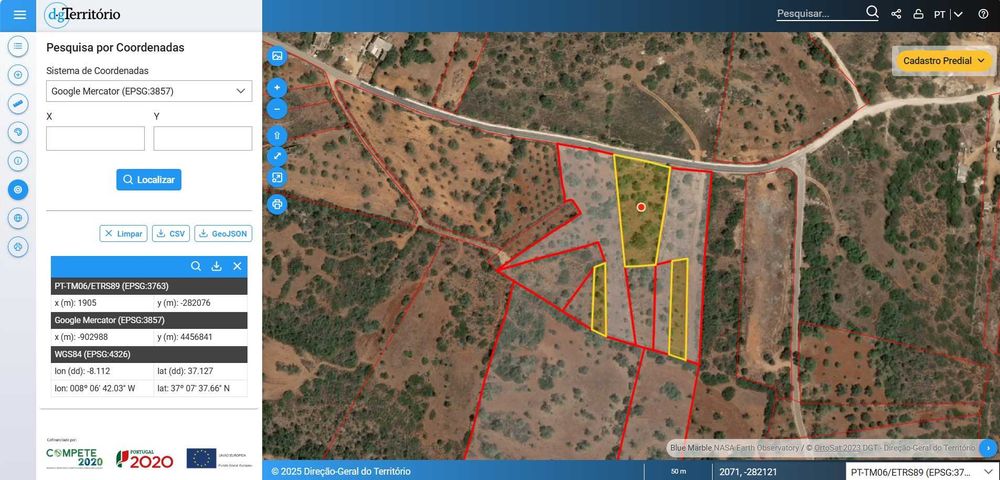Click the bottom sidebar tool icon

[x=18, y=247]
